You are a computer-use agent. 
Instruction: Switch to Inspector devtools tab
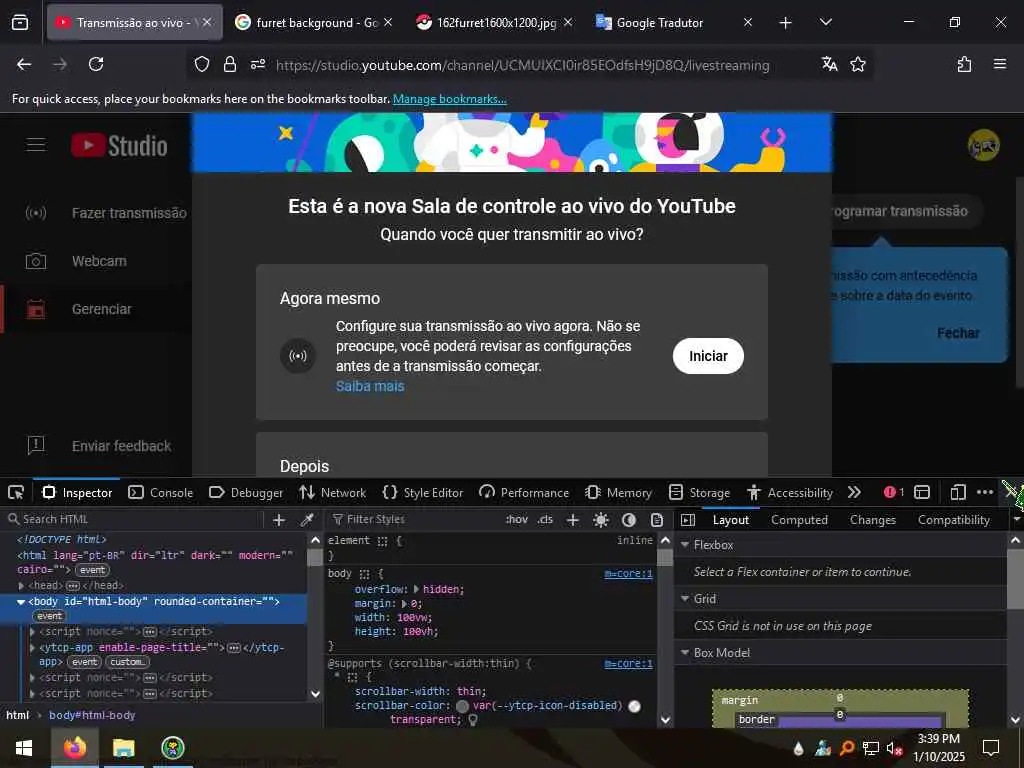(x=77, y=493)
